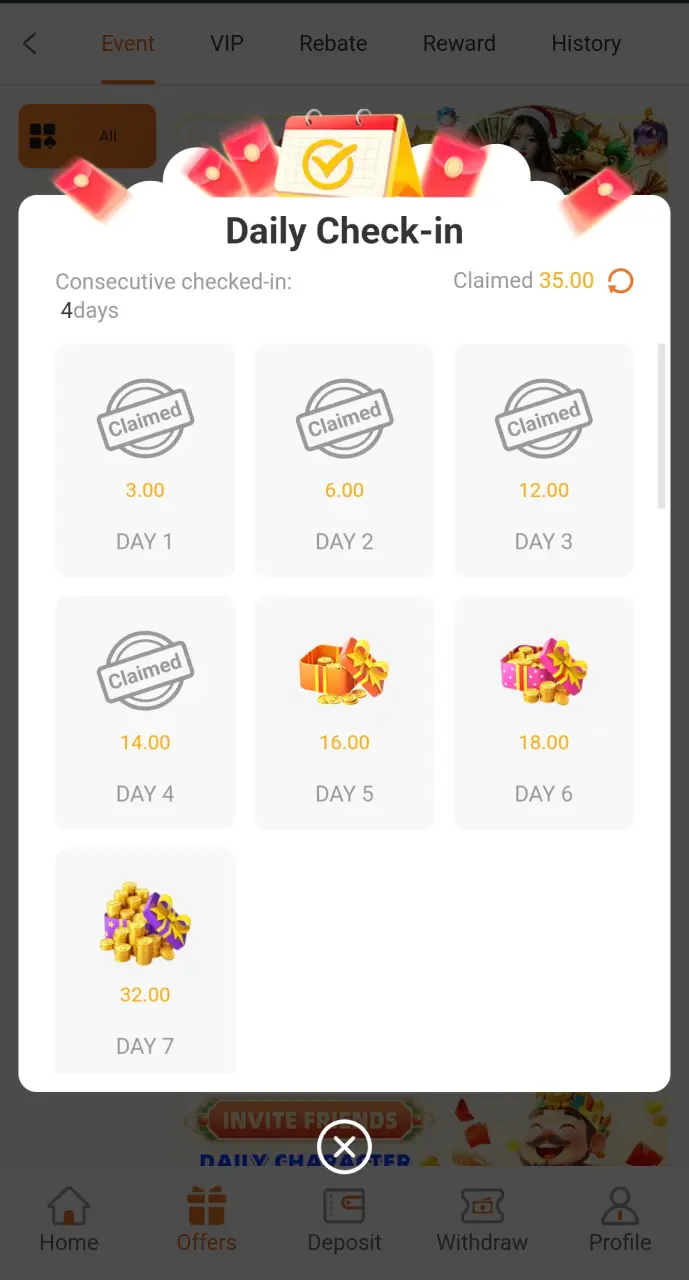The height and width of the screenshot is (1280, 689).
Task: Open the Day 7 purple coin gift
Action: (145, 923)
